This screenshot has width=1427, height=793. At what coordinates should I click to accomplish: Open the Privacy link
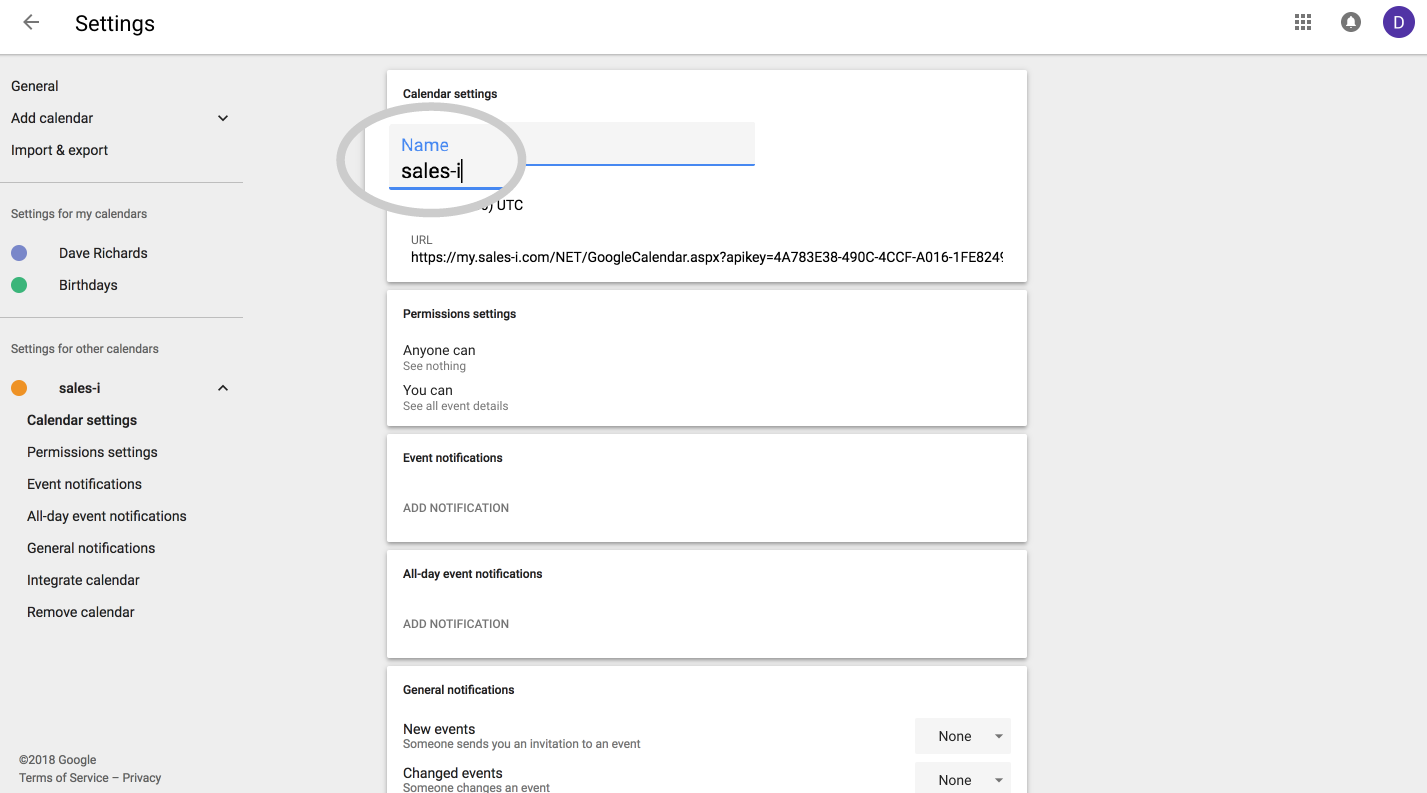142,778
